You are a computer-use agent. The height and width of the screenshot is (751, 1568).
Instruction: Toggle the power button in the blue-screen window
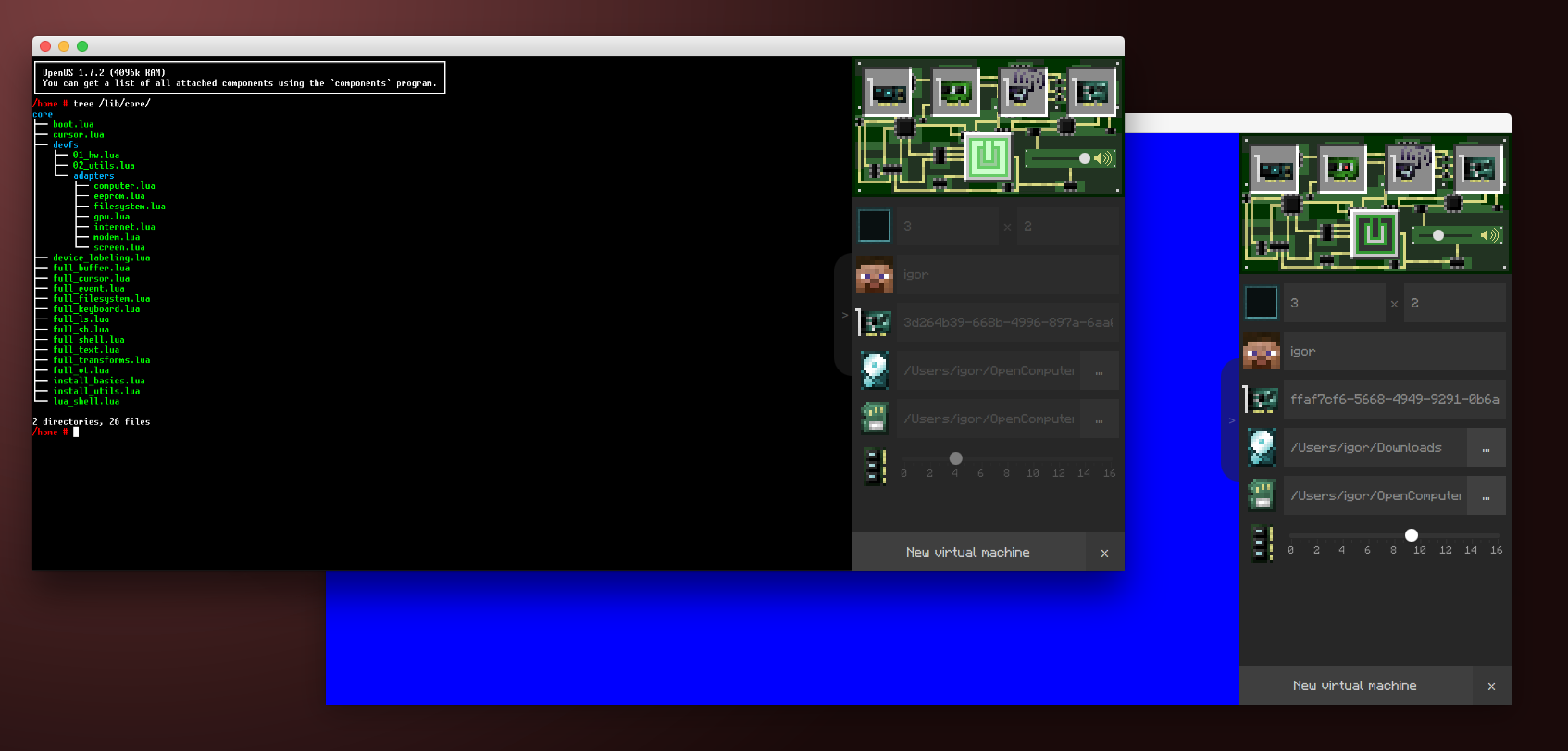[x=1375, y=233]
